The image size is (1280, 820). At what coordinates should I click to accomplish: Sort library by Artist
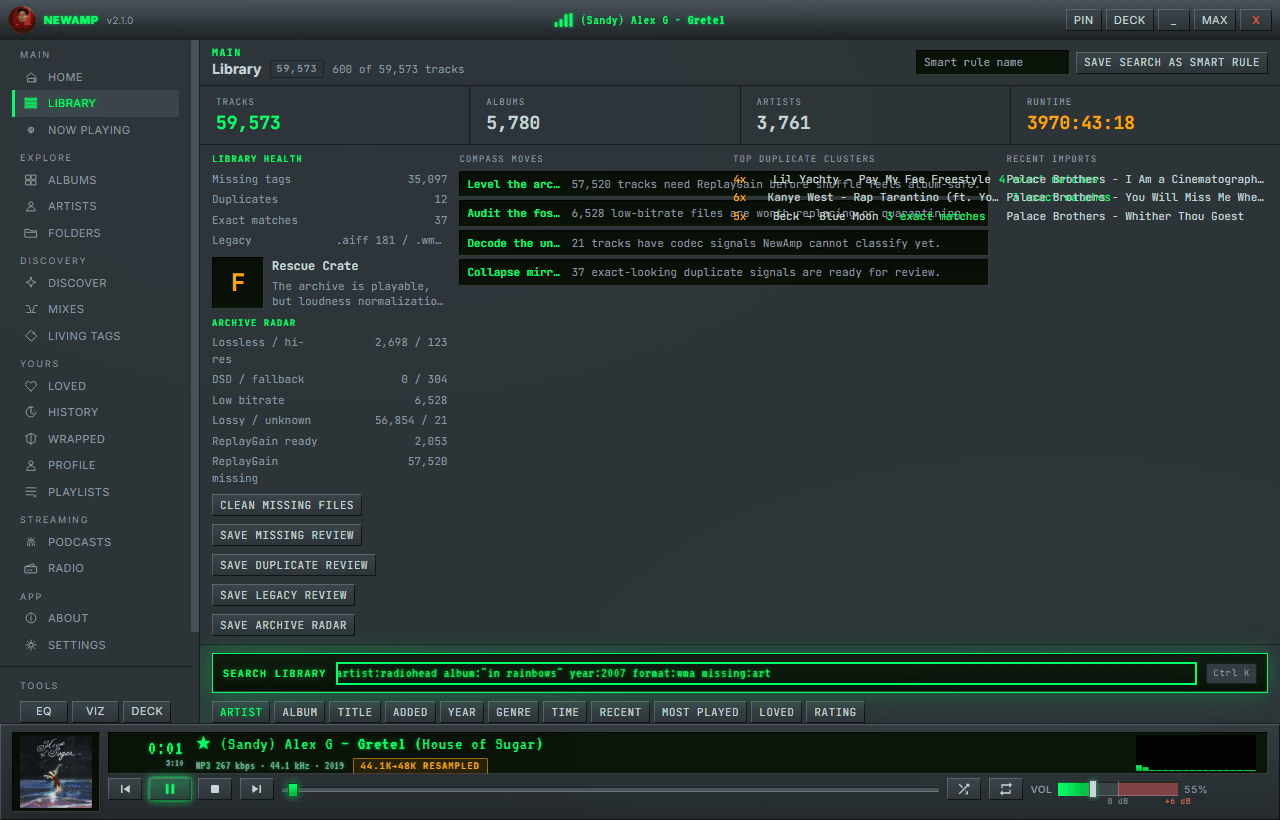pos(241,712)
